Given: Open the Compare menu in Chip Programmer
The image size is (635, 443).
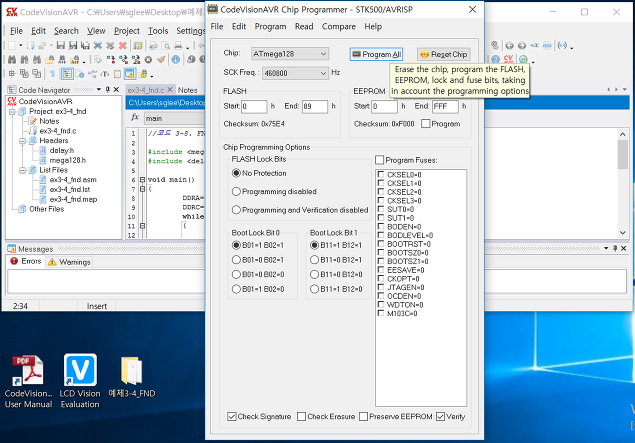Looking at the screenshot, I should click(339, 26).
